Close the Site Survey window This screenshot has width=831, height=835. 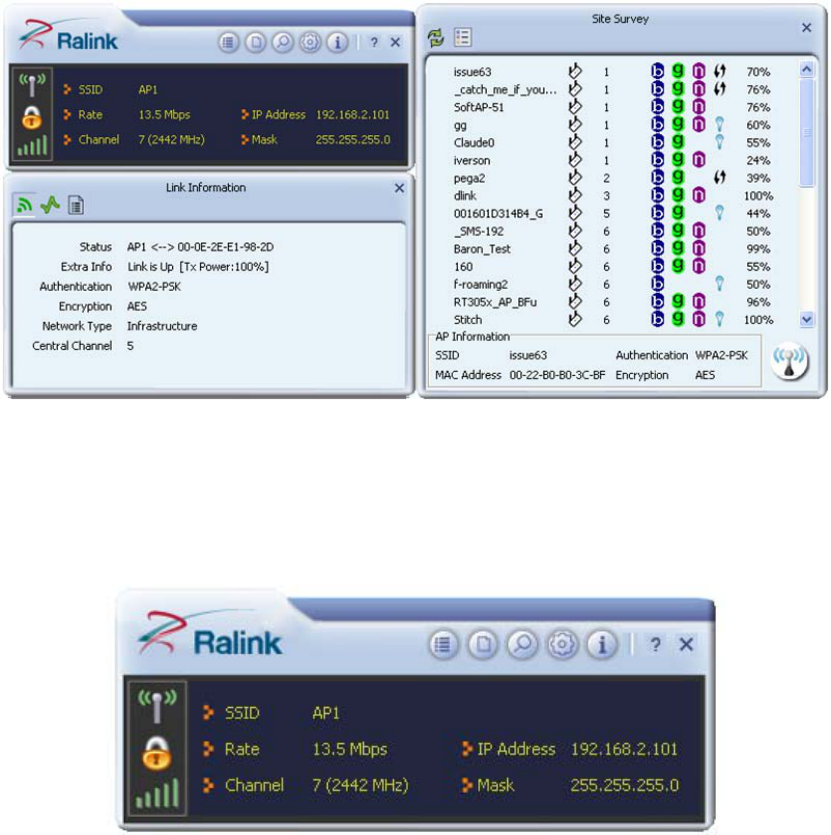coord(806,28)
